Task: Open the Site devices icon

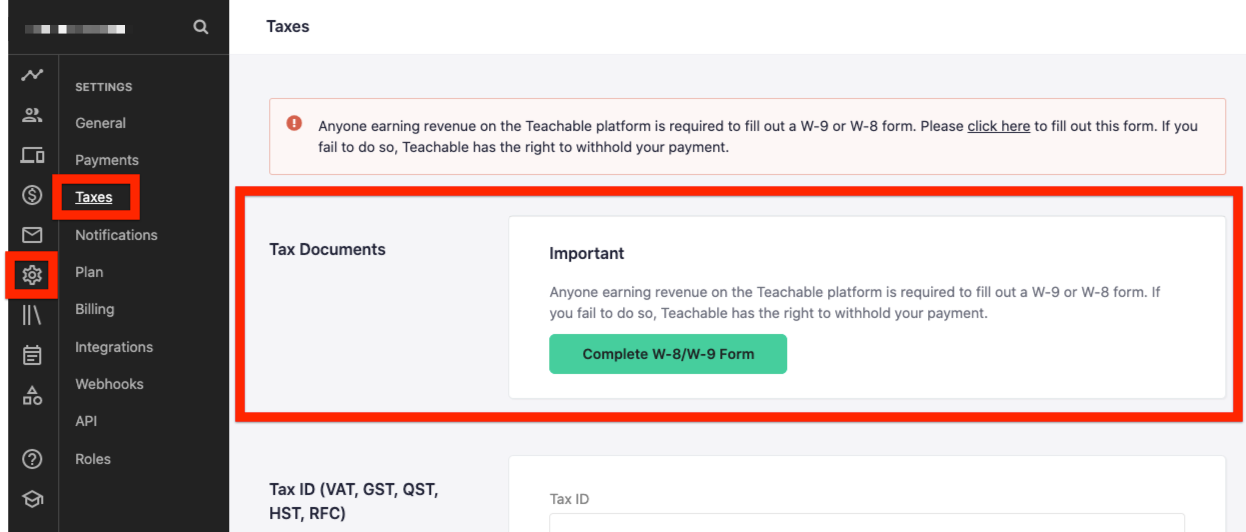Action: [x=33, y=155]
